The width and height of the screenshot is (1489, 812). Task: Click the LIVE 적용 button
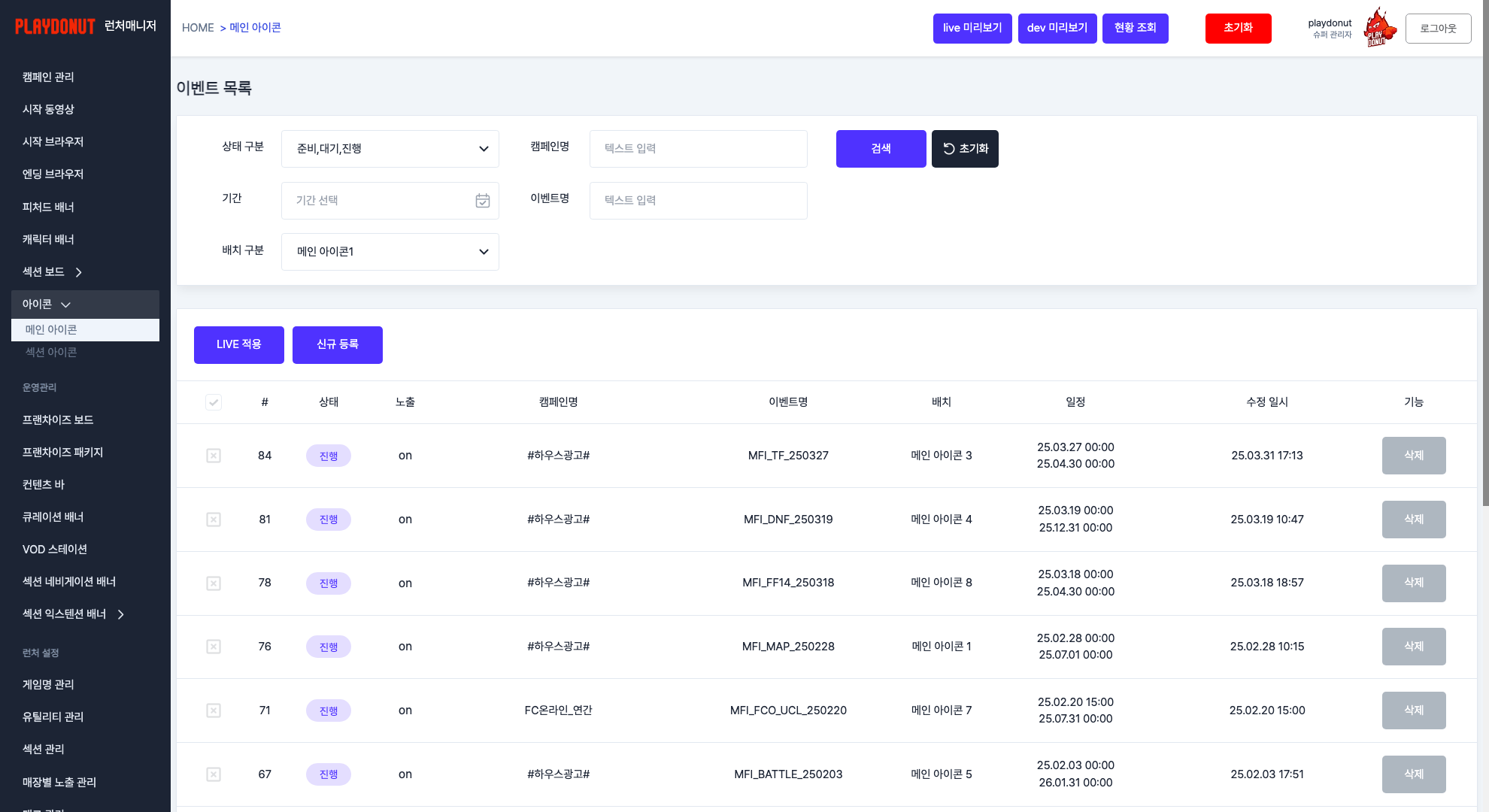coord(238,344)
